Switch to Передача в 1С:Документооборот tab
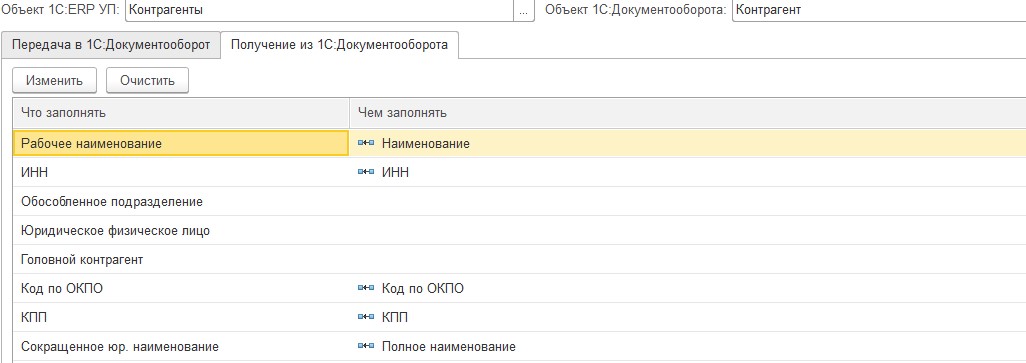This screenshot has width=1026, height=363. [111, 45]
